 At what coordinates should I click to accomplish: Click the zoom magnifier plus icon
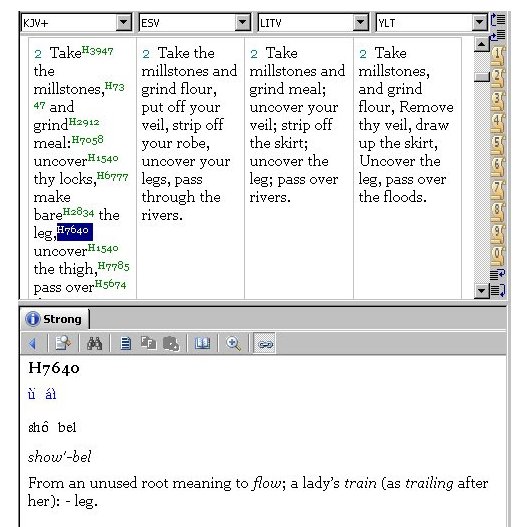(233, 344)
